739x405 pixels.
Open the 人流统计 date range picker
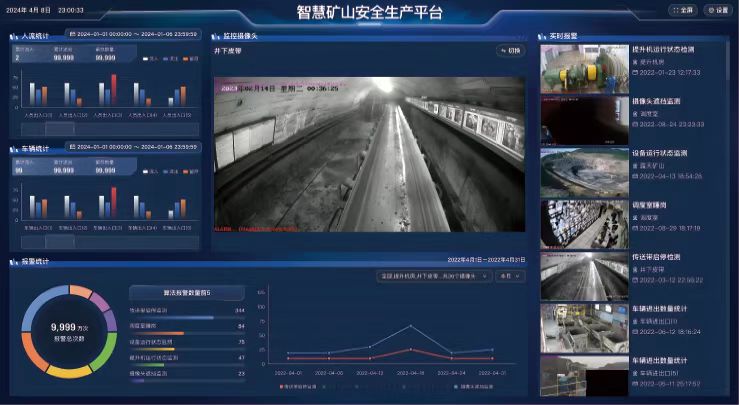click(133, 34)
